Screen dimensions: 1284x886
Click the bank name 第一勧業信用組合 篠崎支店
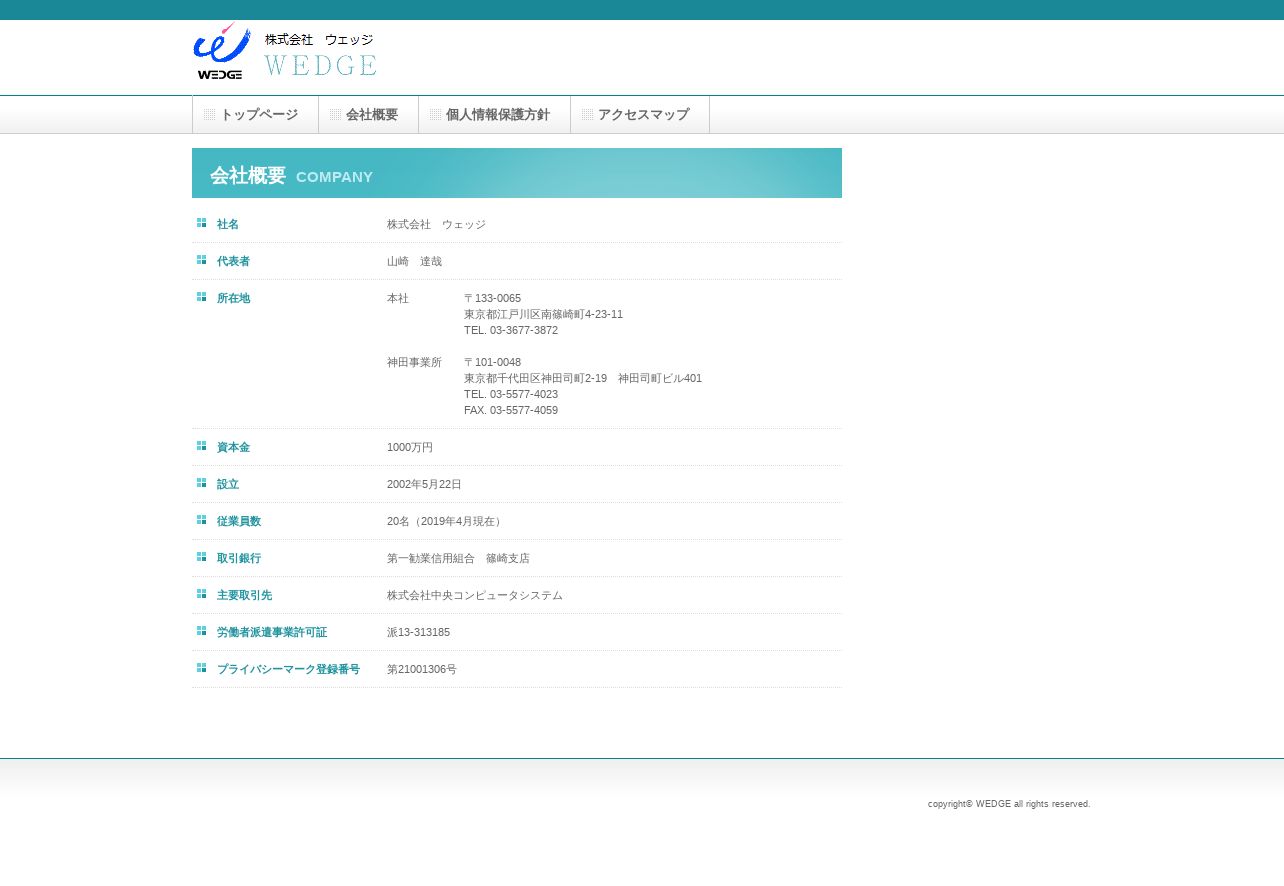coord(458,558)
